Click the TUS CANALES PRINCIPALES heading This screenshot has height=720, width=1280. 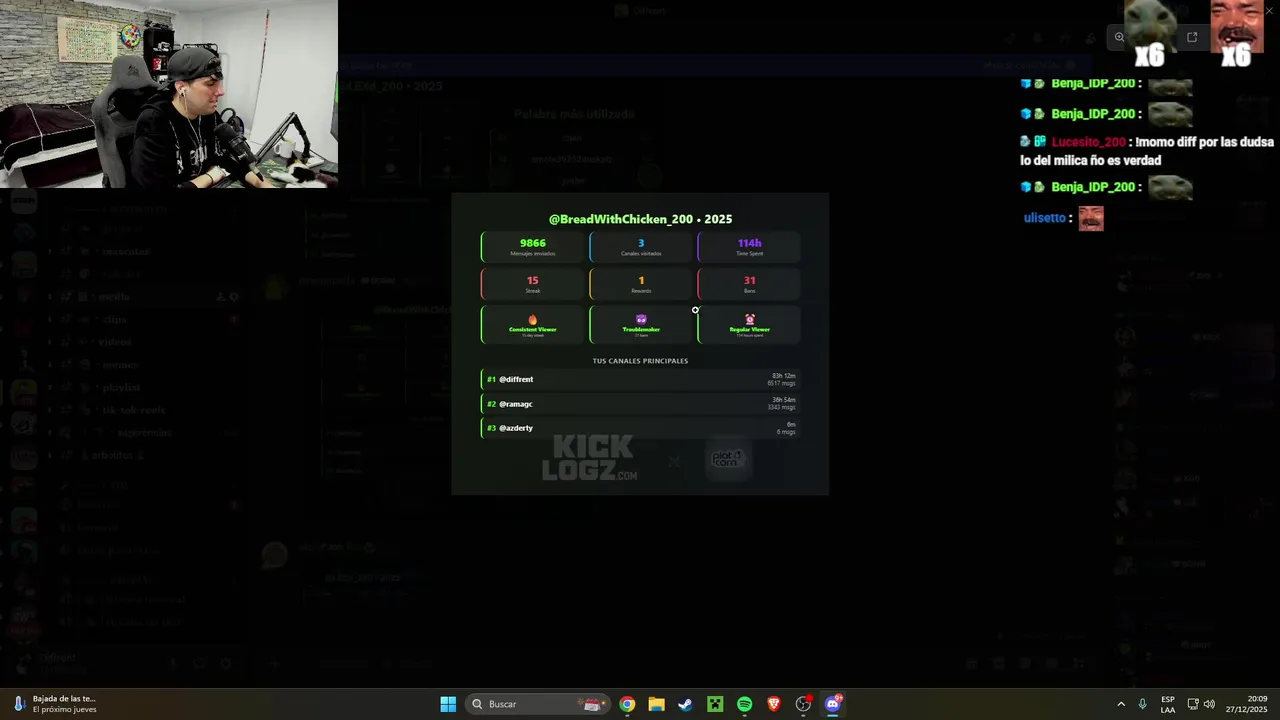tap(640, 361)
